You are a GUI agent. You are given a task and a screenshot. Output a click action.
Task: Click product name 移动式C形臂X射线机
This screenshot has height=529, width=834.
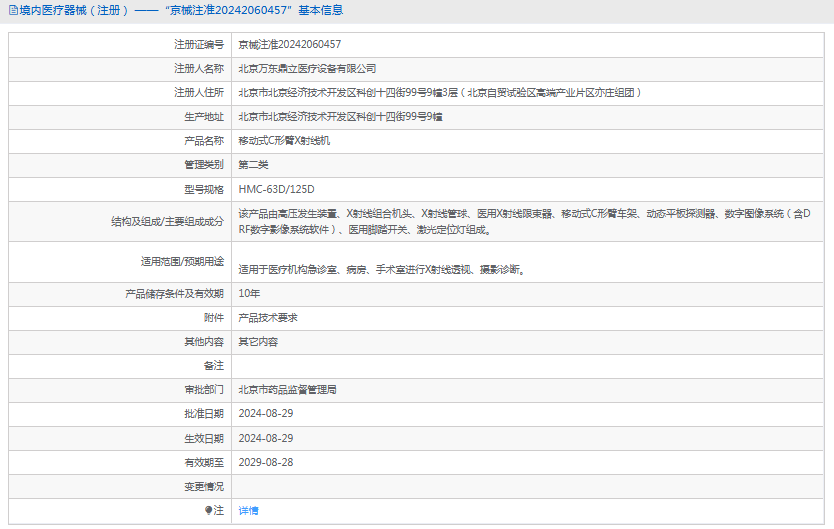tap(284, 141)
